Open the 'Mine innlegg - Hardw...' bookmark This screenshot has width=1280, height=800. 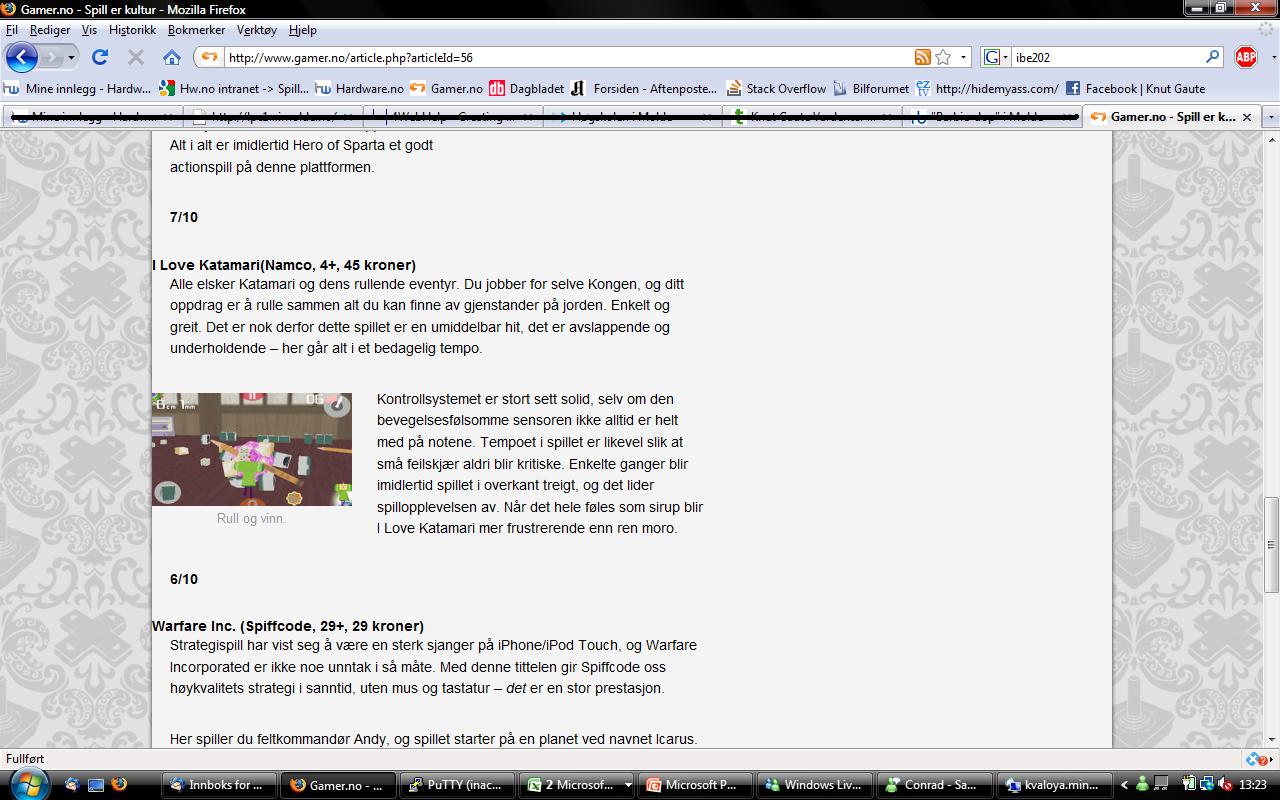tap(78, 88)
